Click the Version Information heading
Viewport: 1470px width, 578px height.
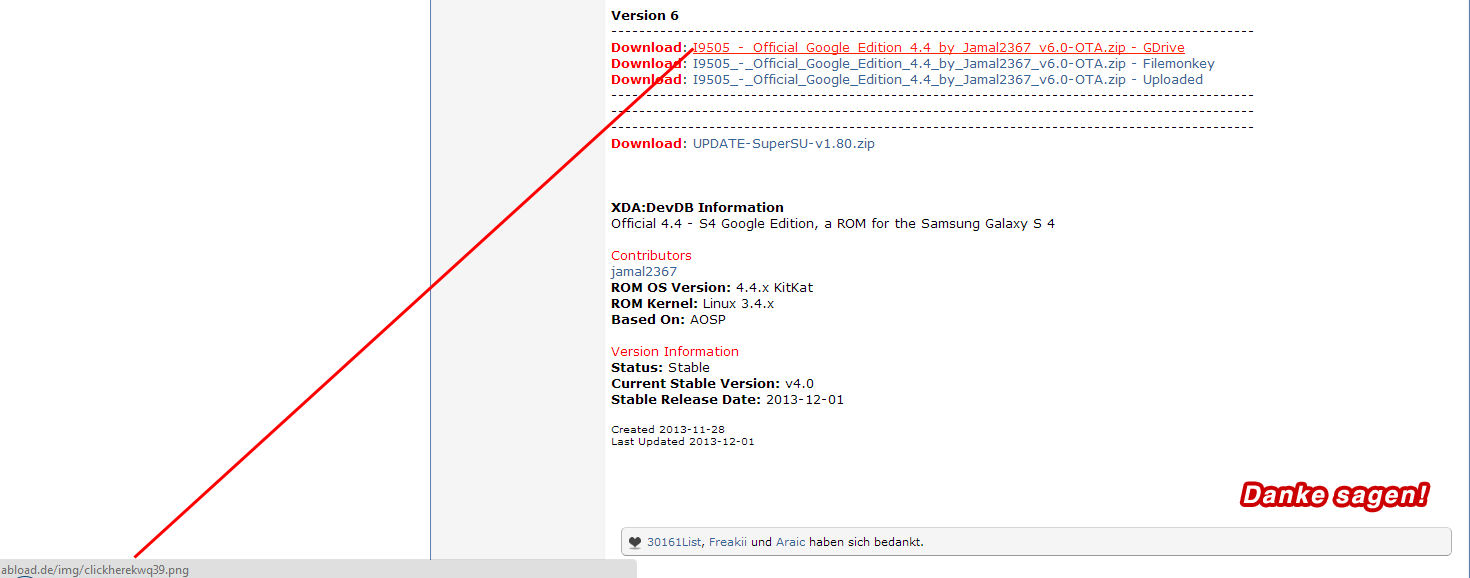pos(675,352)
